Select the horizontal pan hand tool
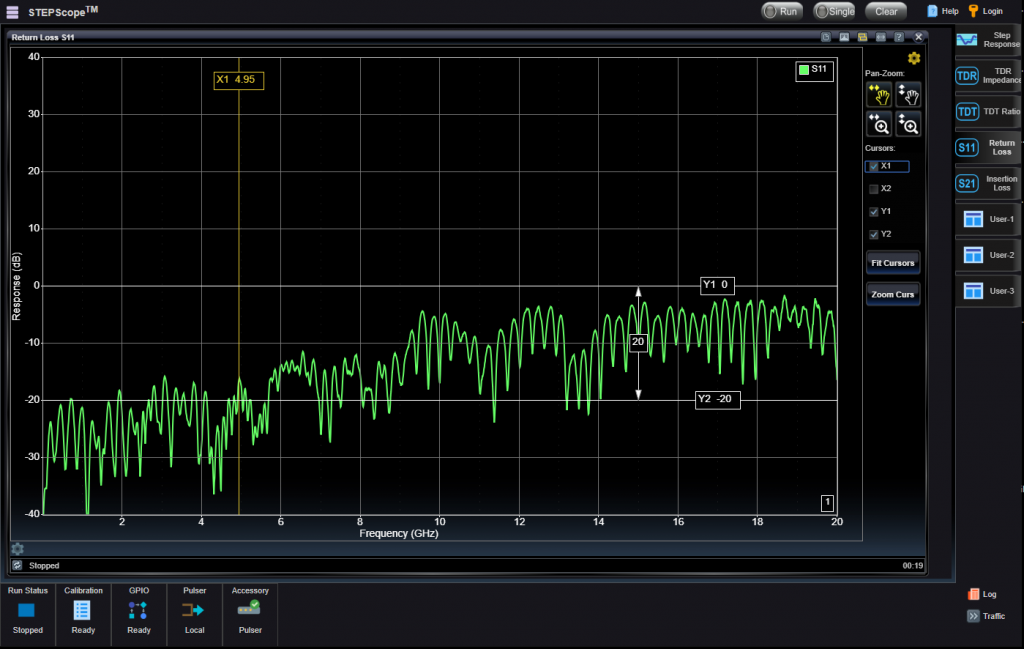1024x649 pixels. click(879, 95)
